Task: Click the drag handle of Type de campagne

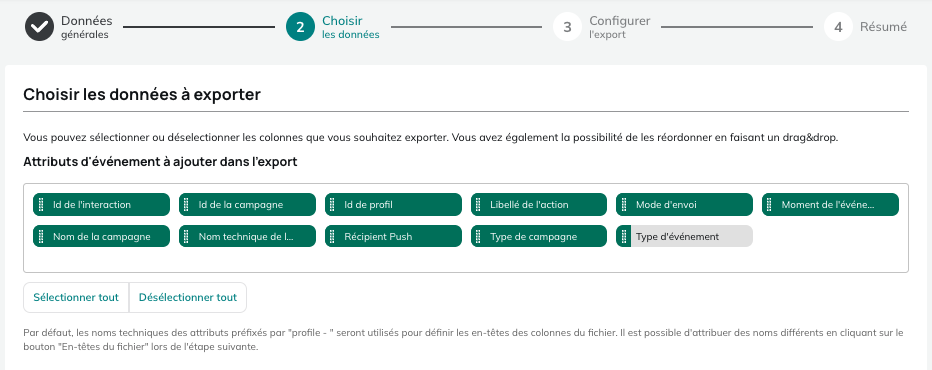Action: (478, 236)
